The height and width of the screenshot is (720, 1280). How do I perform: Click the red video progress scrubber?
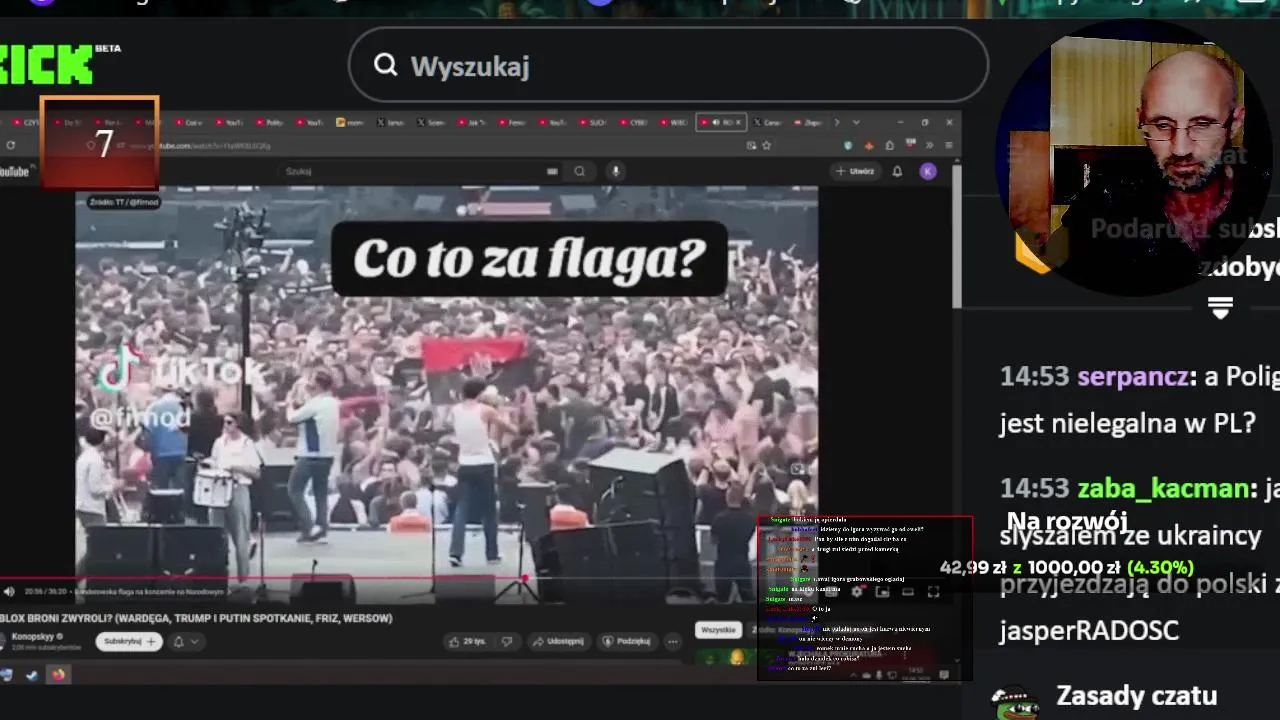[525, 578]
